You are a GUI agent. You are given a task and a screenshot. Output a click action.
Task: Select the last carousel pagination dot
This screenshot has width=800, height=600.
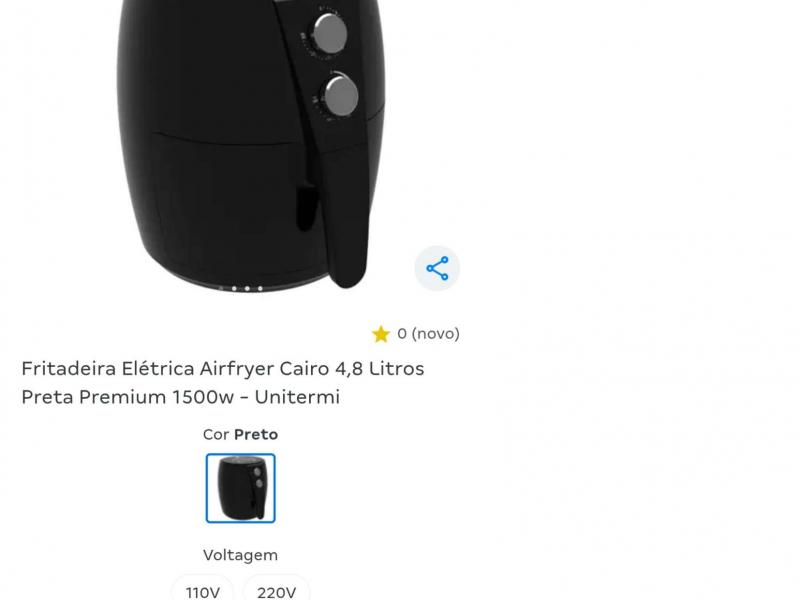click(260, 289)
